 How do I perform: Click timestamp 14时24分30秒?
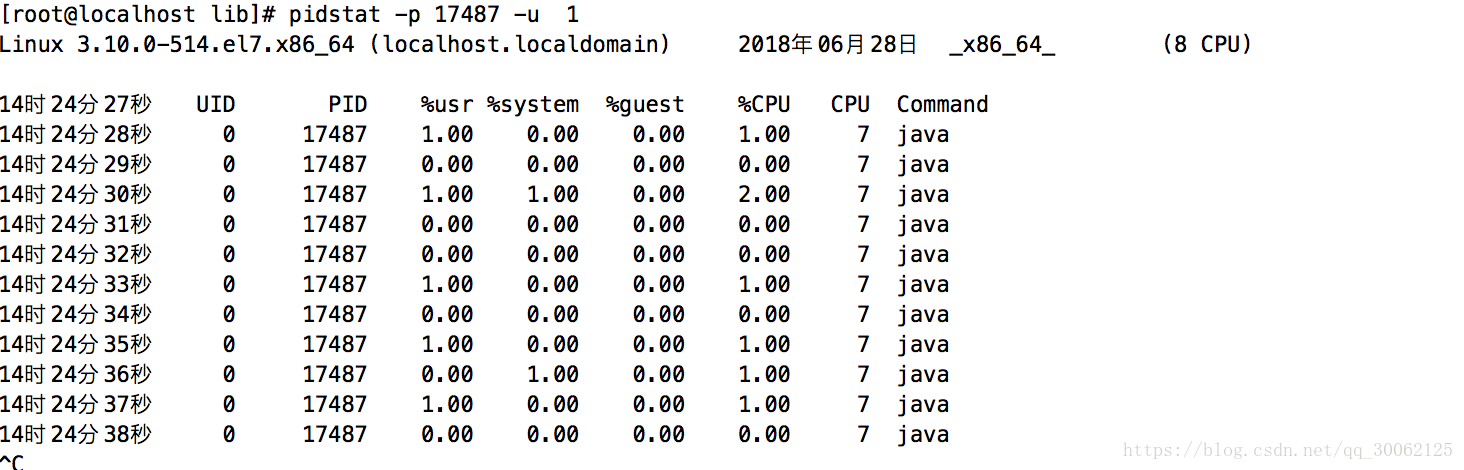(x=76, y=195)
